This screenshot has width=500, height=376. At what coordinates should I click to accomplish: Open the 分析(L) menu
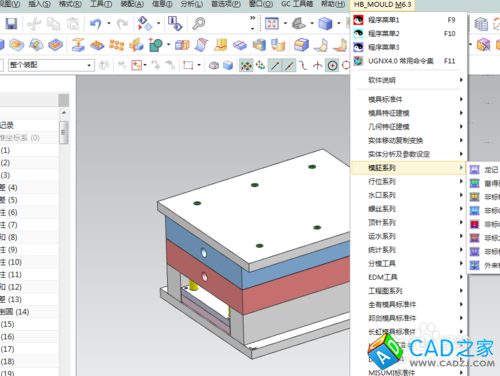(x=192, y=4)
